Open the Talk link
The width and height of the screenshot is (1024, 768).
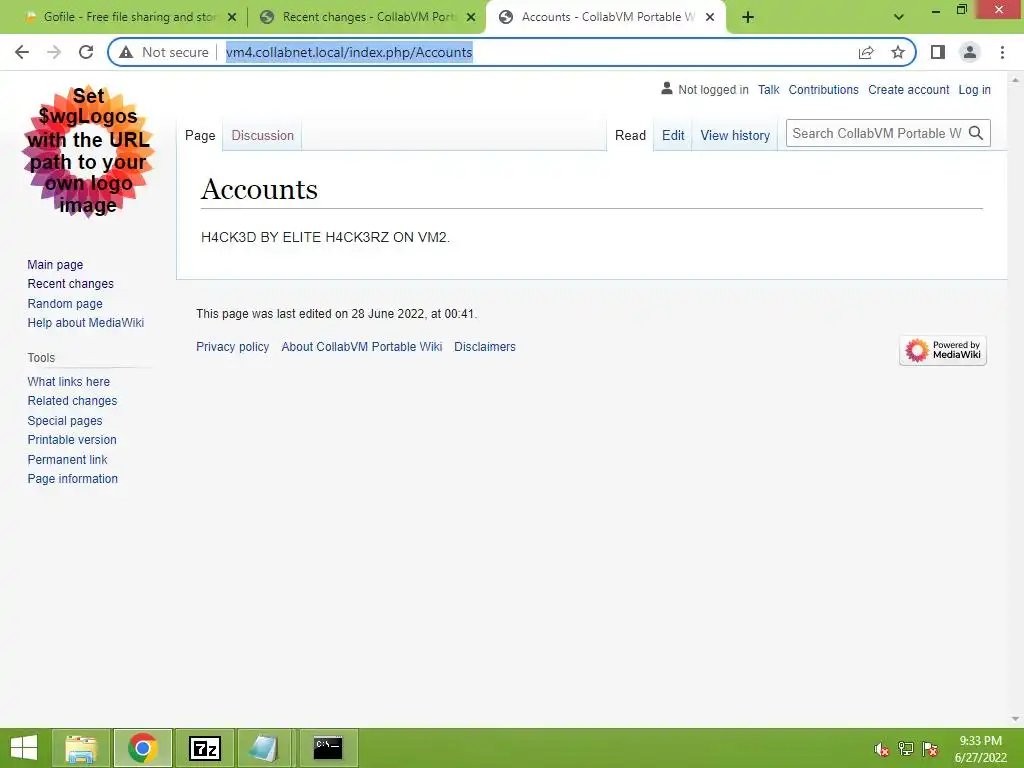tap(769, 89)
